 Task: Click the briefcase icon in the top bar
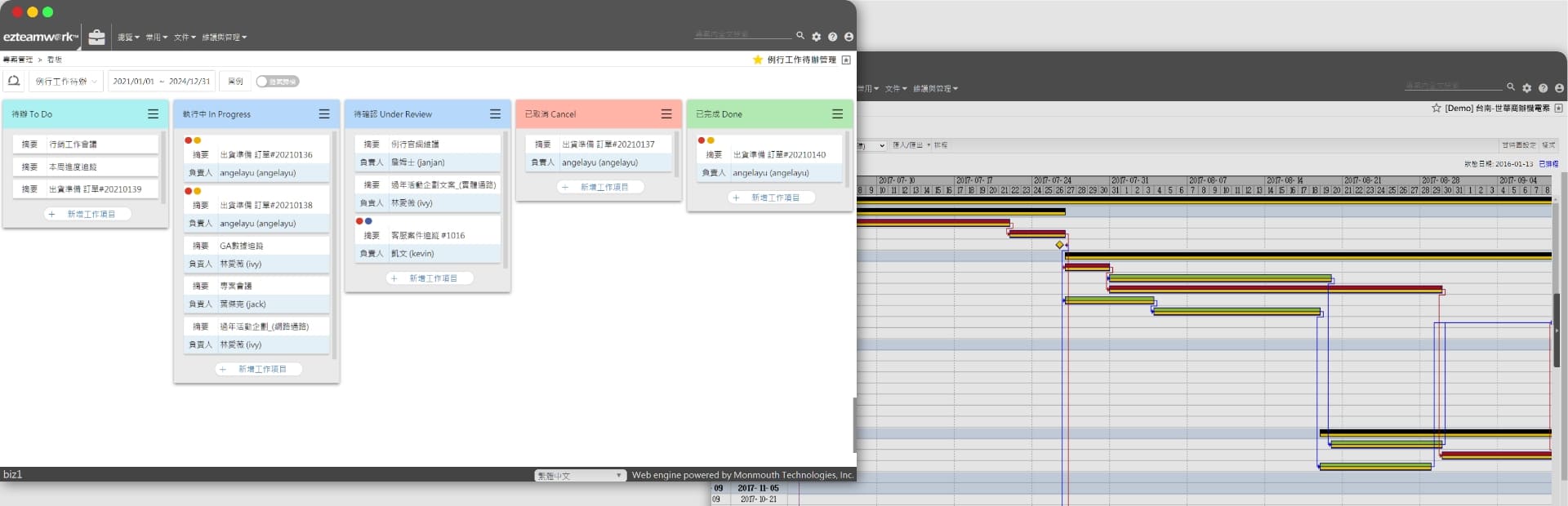96,37
